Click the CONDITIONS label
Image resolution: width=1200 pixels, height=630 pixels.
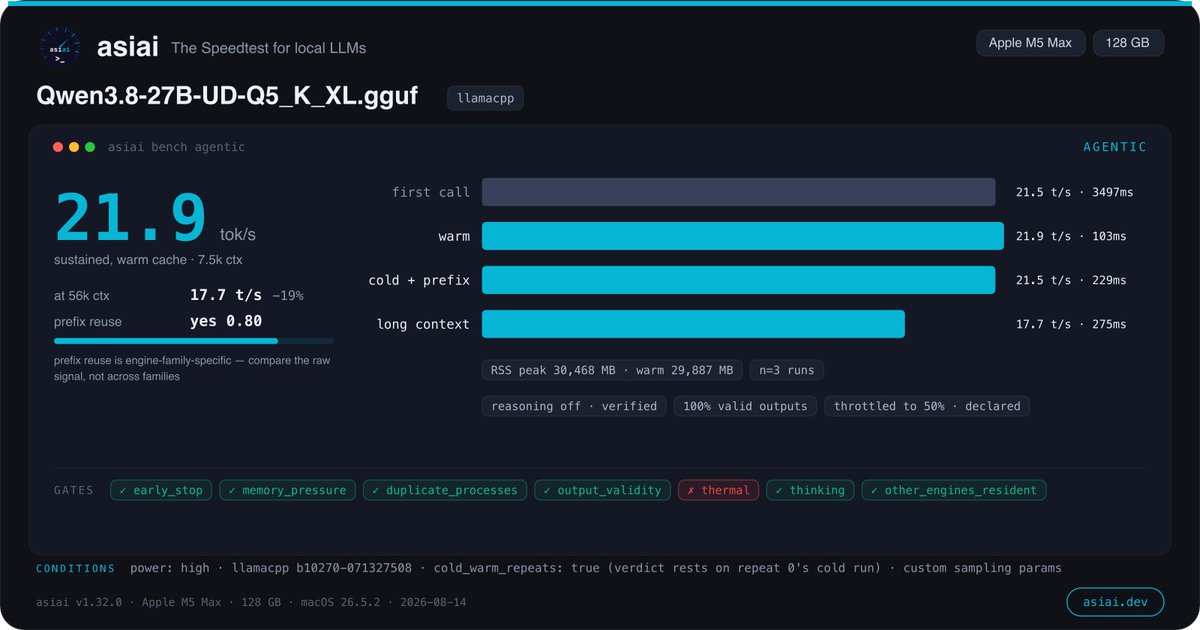coord(76,568)
